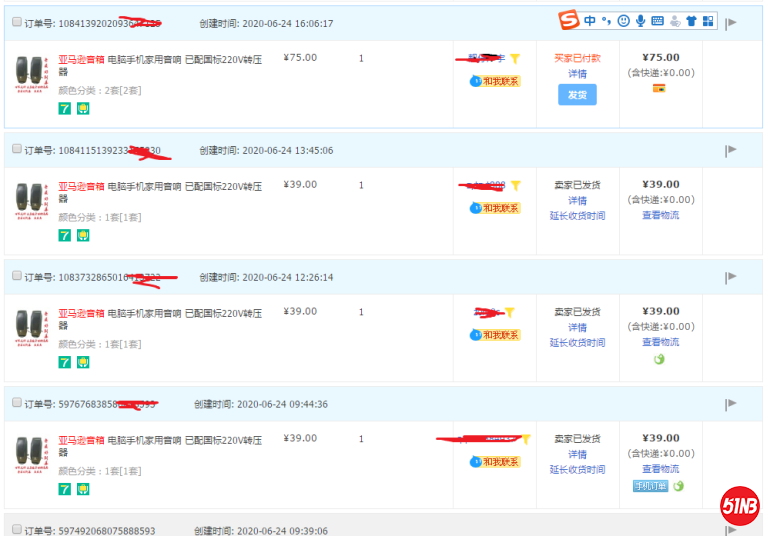Check the checkbox for the 12:26:14 order
The height and width of the screenshot is (536, 770).
pyautogui.click(x=17, y=276)
